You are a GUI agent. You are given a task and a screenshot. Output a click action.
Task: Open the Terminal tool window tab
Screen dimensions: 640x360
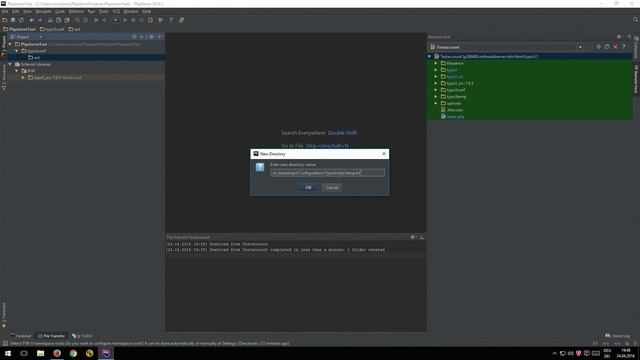20,336
